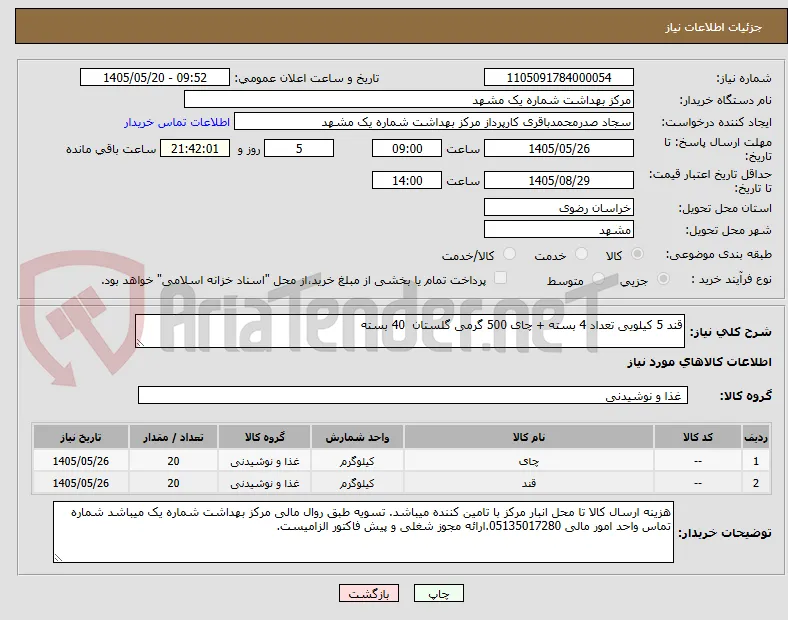Select the خدمت radio button
This screenshot has height=620, width=788.
coord(581,254)
